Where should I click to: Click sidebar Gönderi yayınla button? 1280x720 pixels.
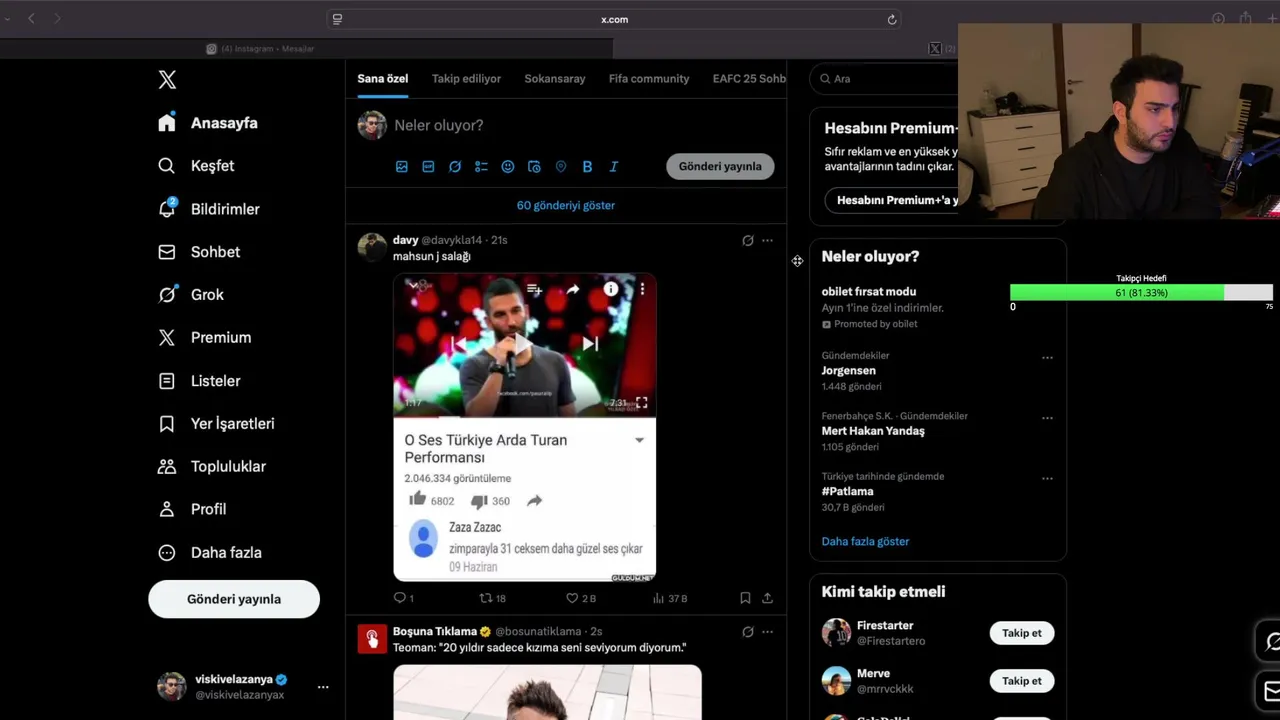pyautogui.click(x=234, y=599)
